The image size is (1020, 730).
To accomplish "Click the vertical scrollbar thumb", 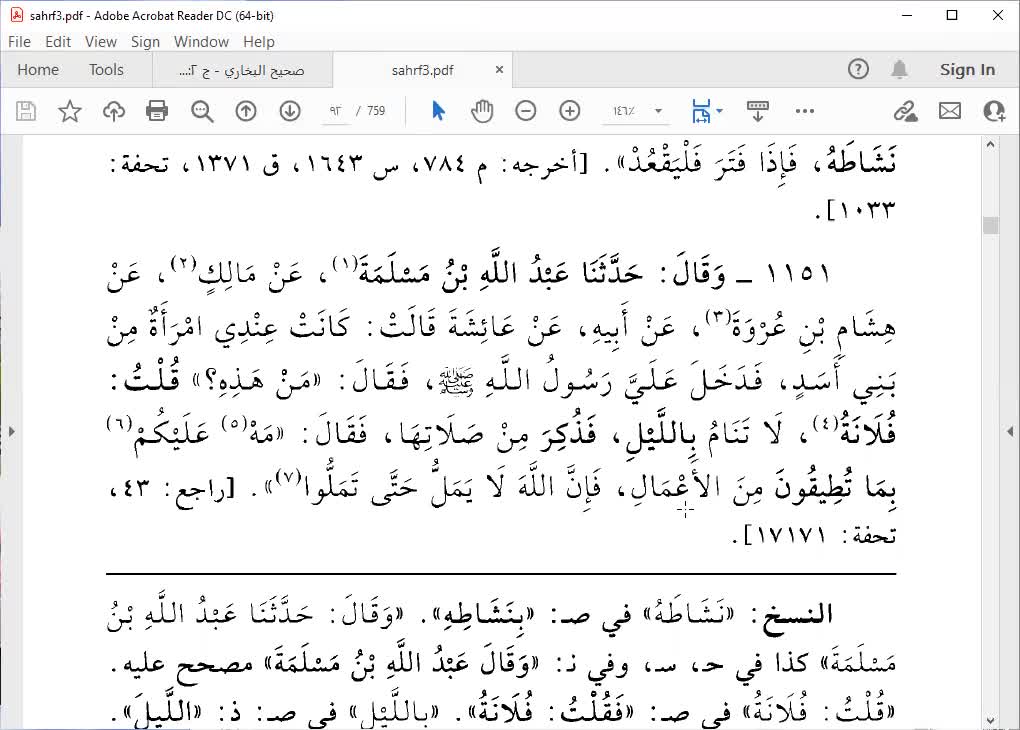I will pyautogui.click(x=991, y=225).
